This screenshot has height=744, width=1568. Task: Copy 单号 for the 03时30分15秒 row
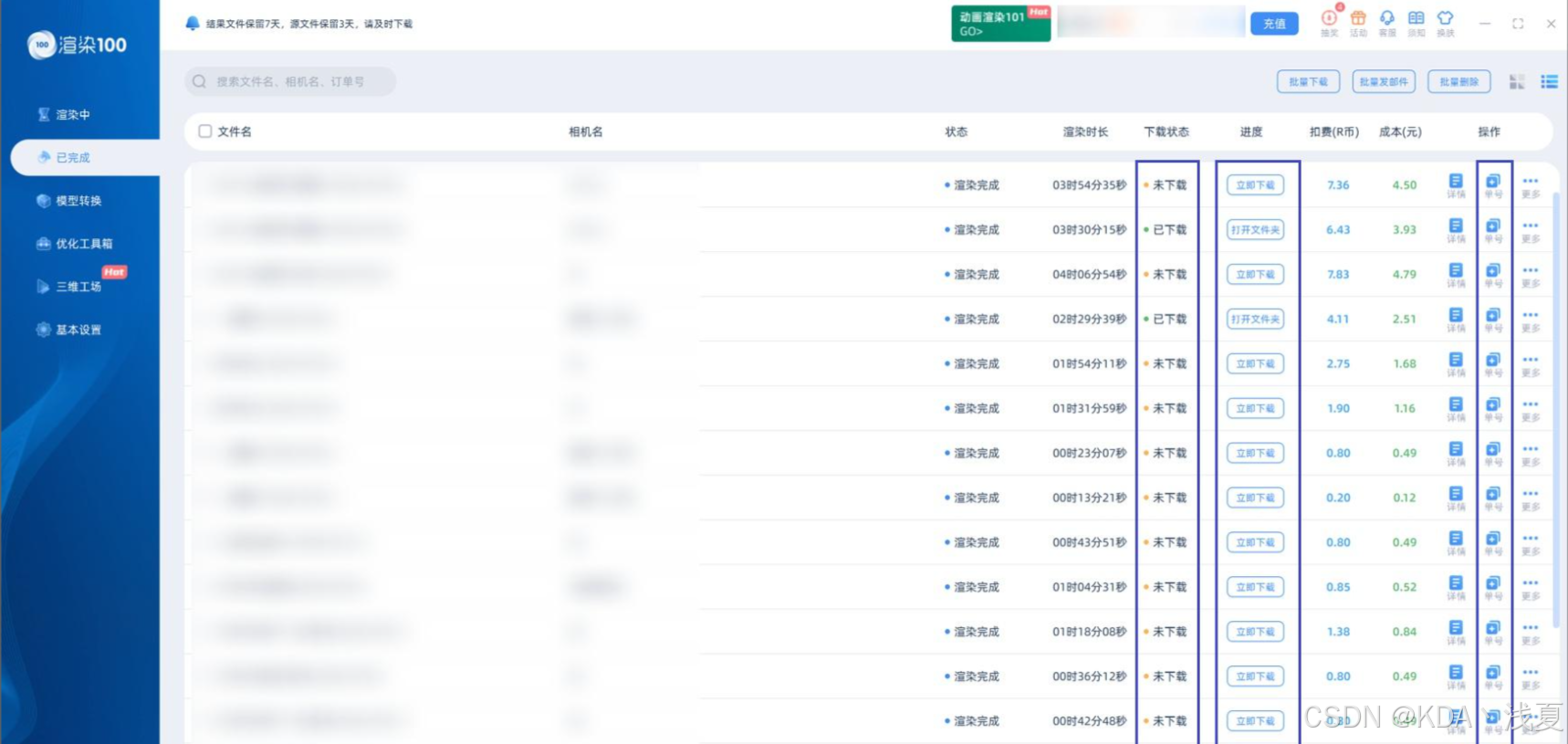[x=1493, y=230]
